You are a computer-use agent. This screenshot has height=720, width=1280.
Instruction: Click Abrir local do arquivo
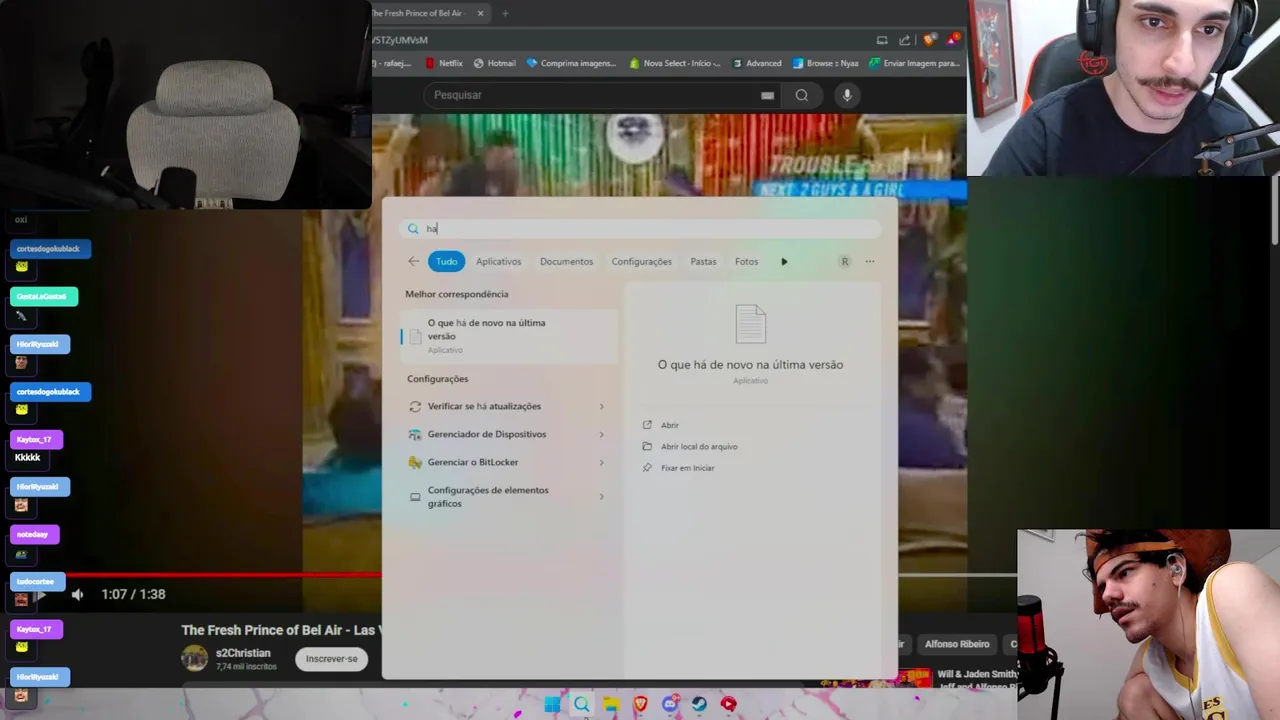699,446
